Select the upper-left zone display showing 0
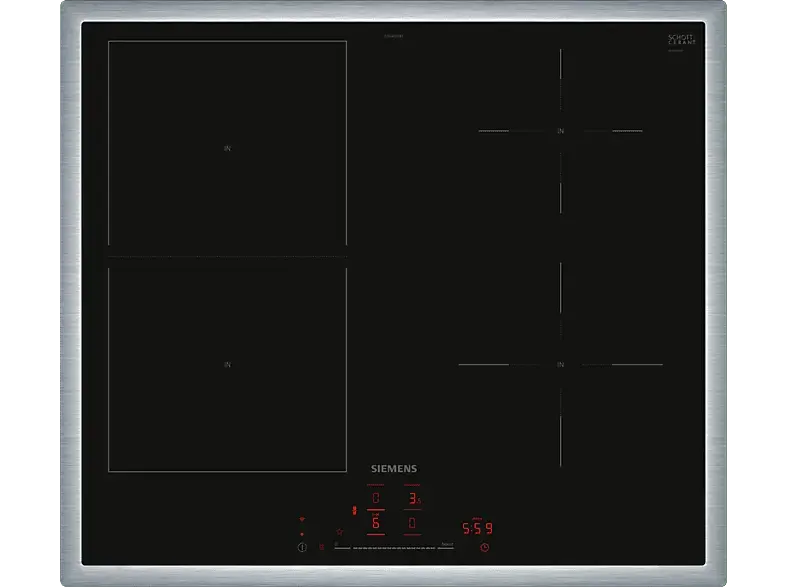The width and height of the screenshot is (786, 587). pos(376,499)
